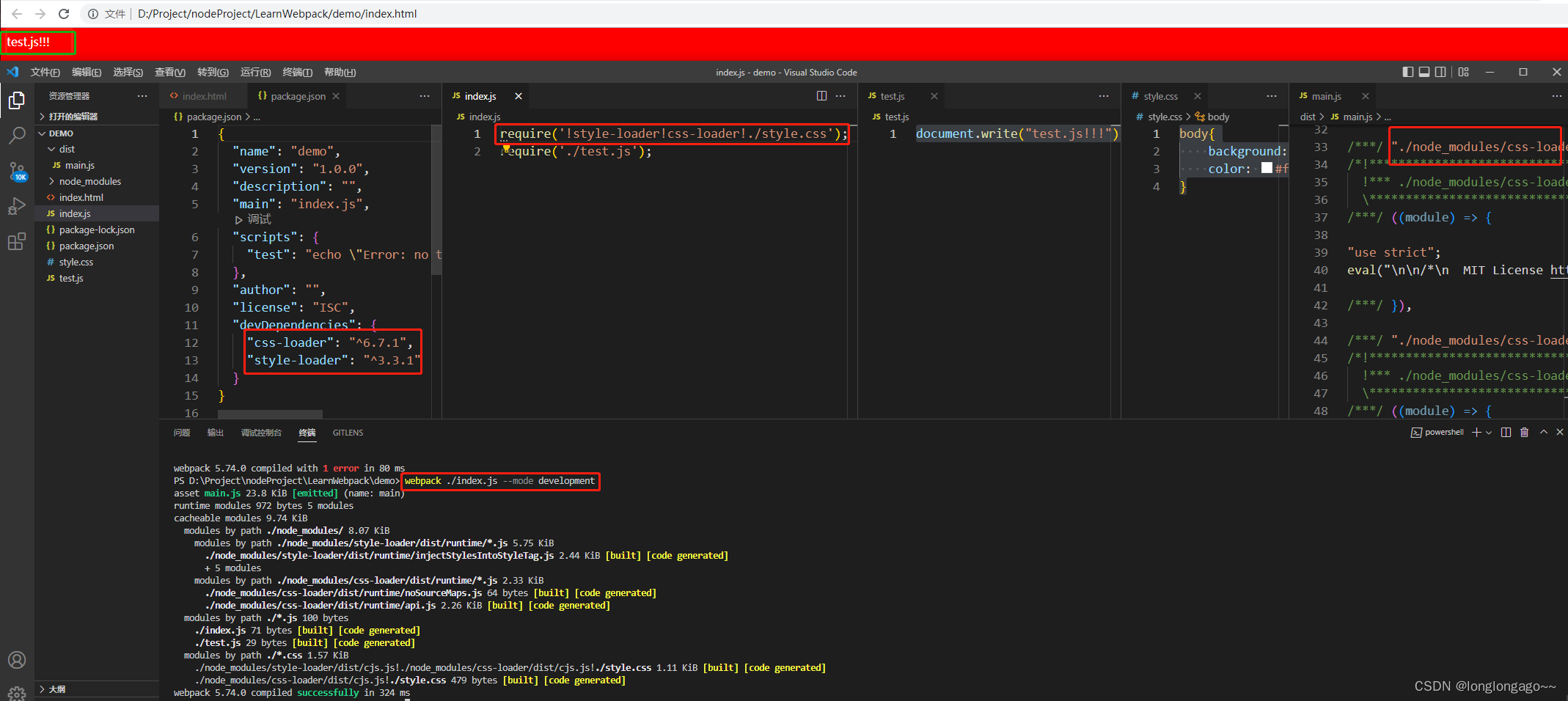Open more actions for test.js editor group
This screenshot has height=701, width=1568.
click(1104, 96)
